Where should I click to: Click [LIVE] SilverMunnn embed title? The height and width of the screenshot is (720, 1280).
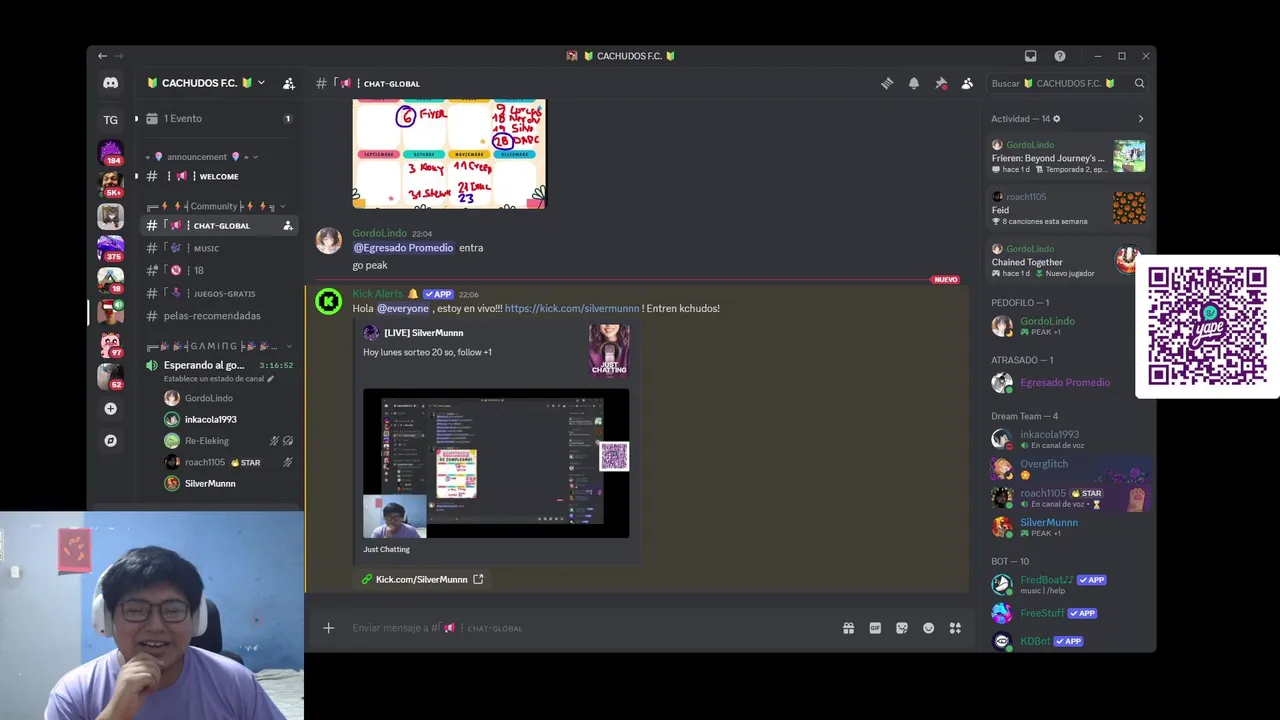pyautogui.click(x=423, y=333)
